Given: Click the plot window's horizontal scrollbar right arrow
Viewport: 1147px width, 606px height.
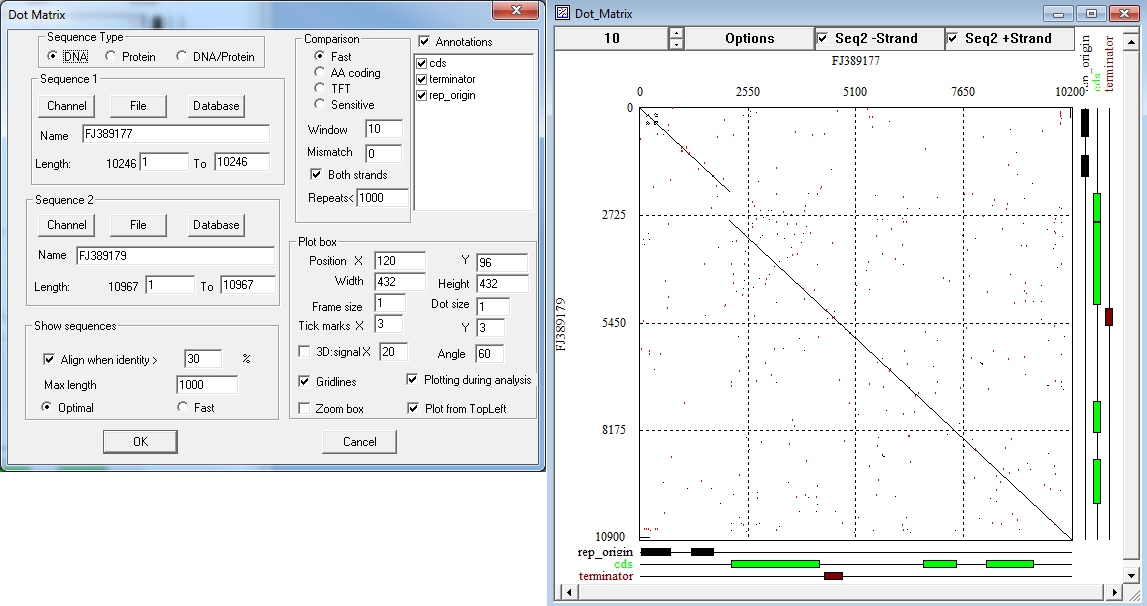Looking at the screenshot, I should (1114, 591).
